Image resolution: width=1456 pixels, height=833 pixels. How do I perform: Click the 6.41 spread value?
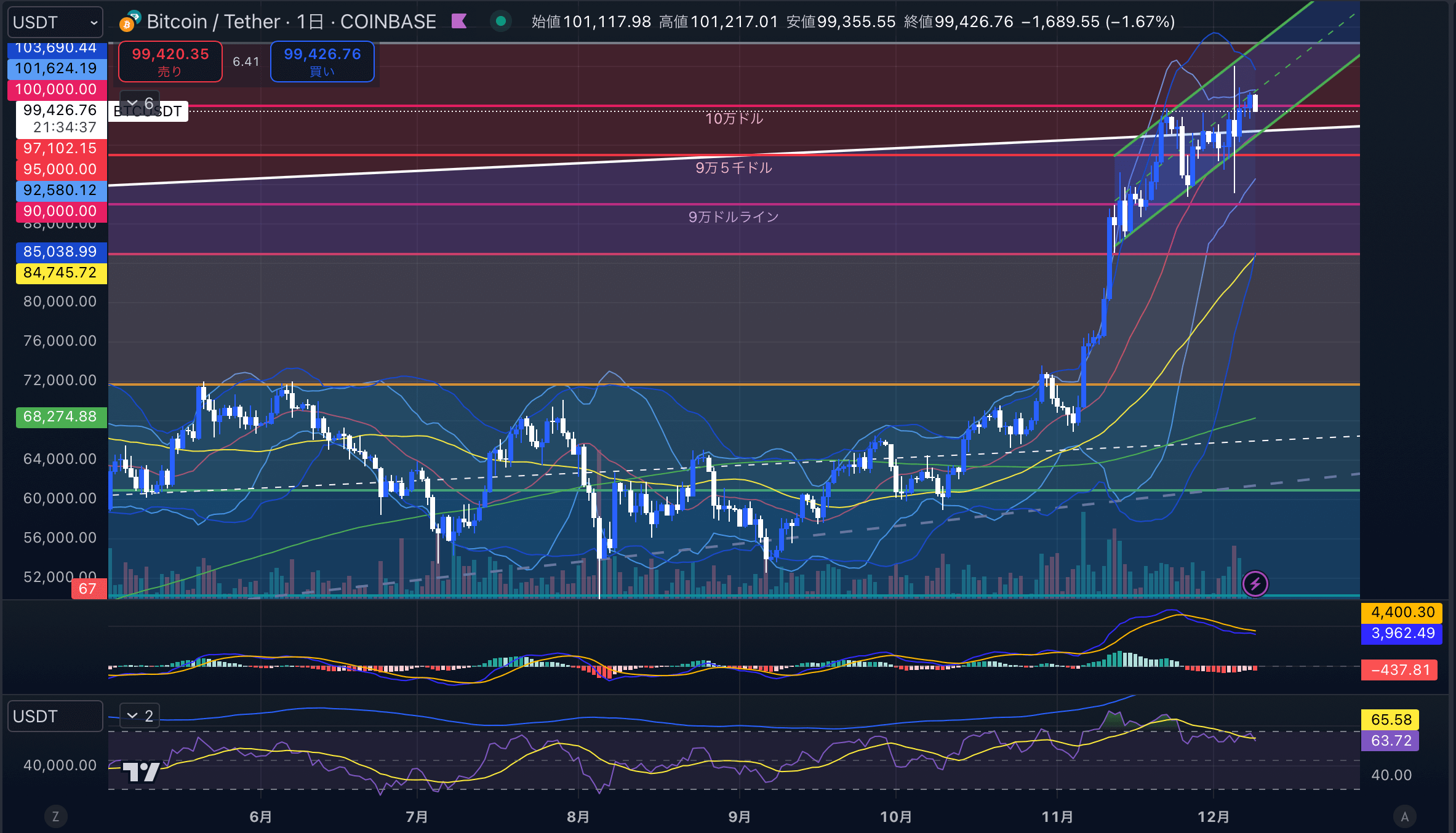click(x=246, y=62)
